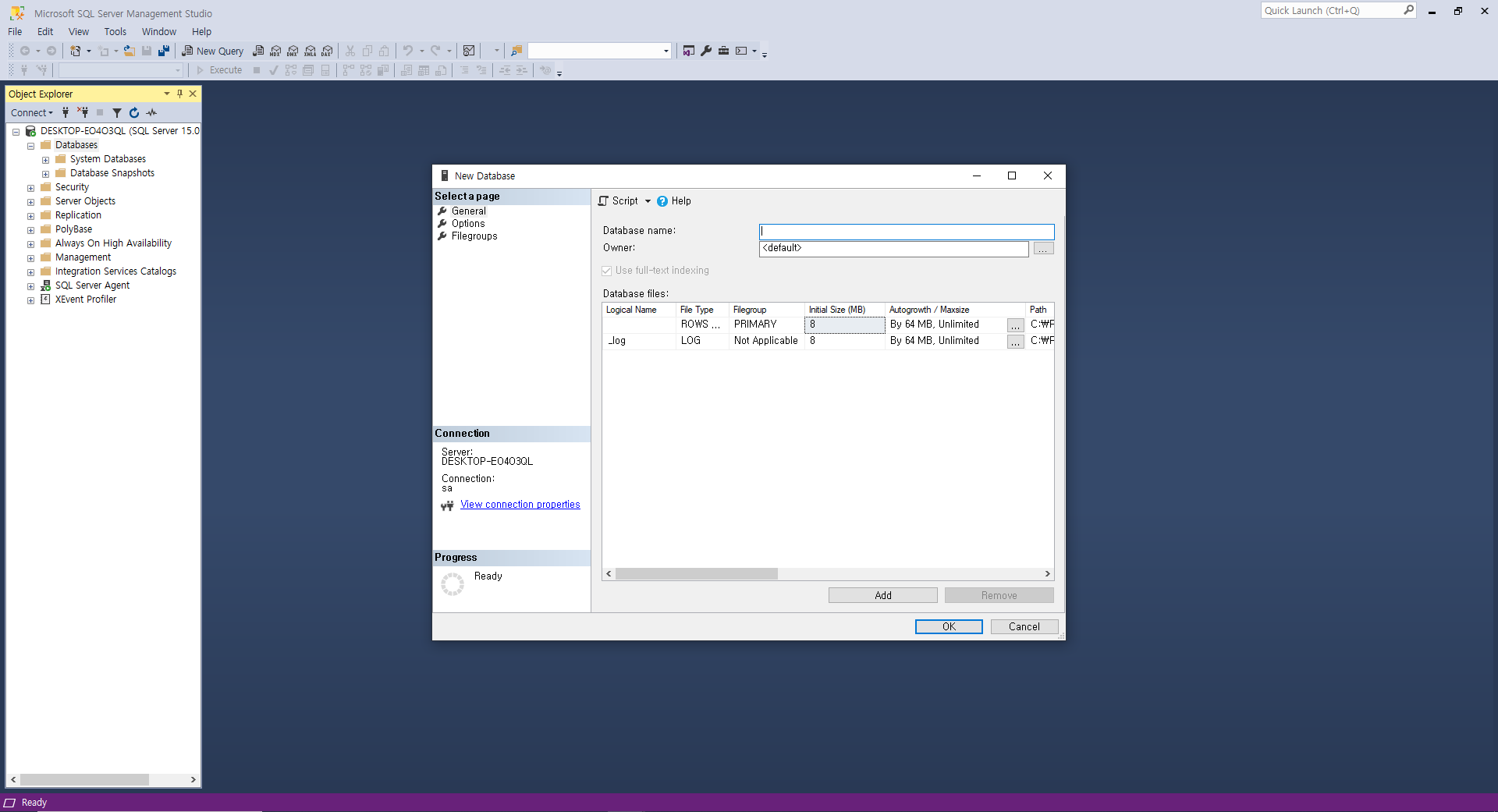The width and height of the screenshot is (1498, 812).
Task: Open the Help menu in menu bar
Action: click(201, 32)
